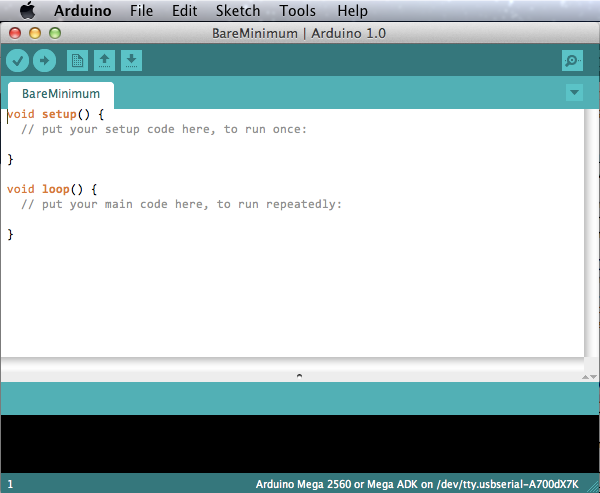Open a sketch using the up-arrow icon
600x493 pixels.
[x=104, y=61]
